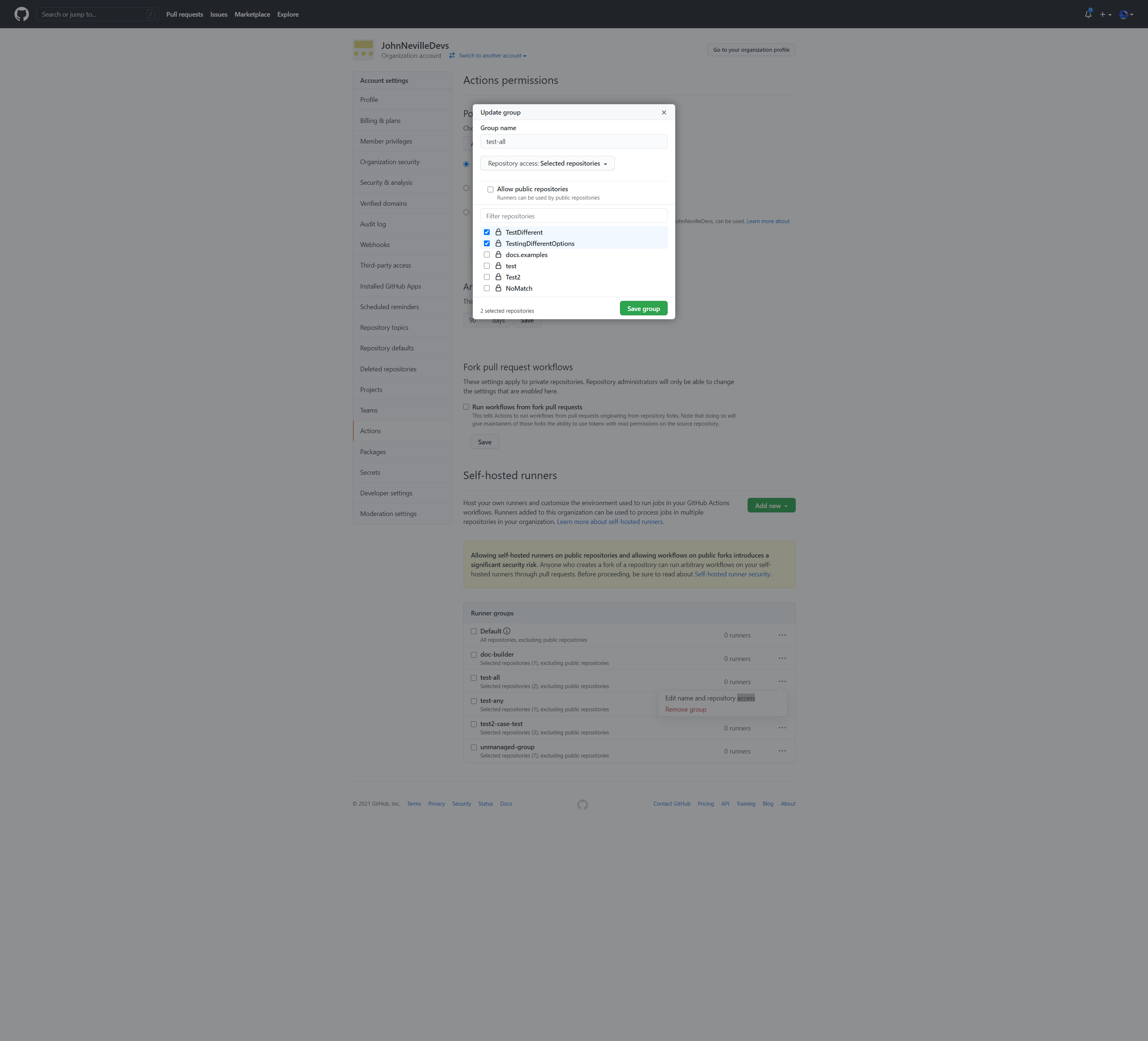Open the test2-case-test group ellipsis menu
The height and width of the screenshot is (1041, 1148).
coord(782,728)
